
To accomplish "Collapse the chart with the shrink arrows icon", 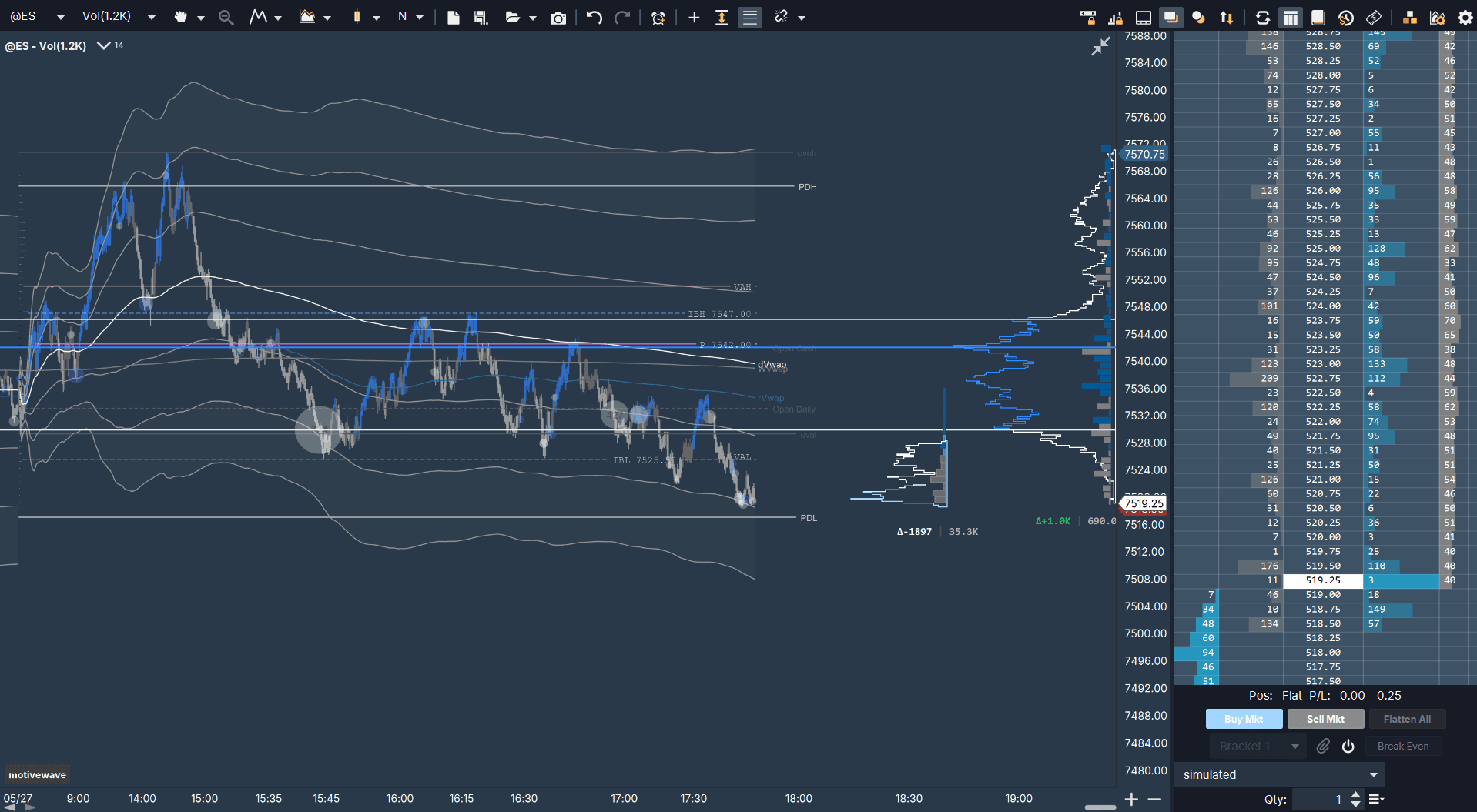I will 1100,46.
